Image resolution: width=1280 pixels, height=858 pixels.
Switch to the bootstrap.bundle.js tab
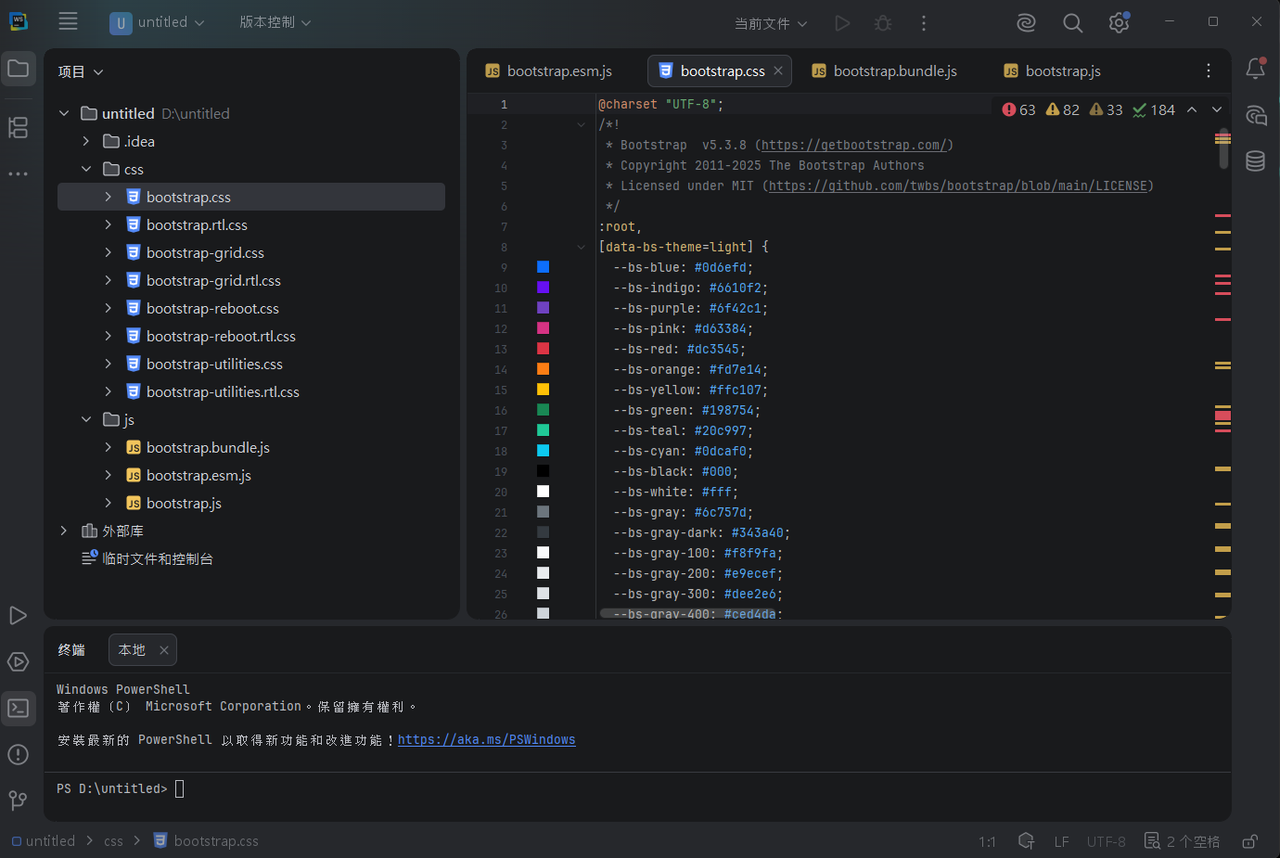884,71
